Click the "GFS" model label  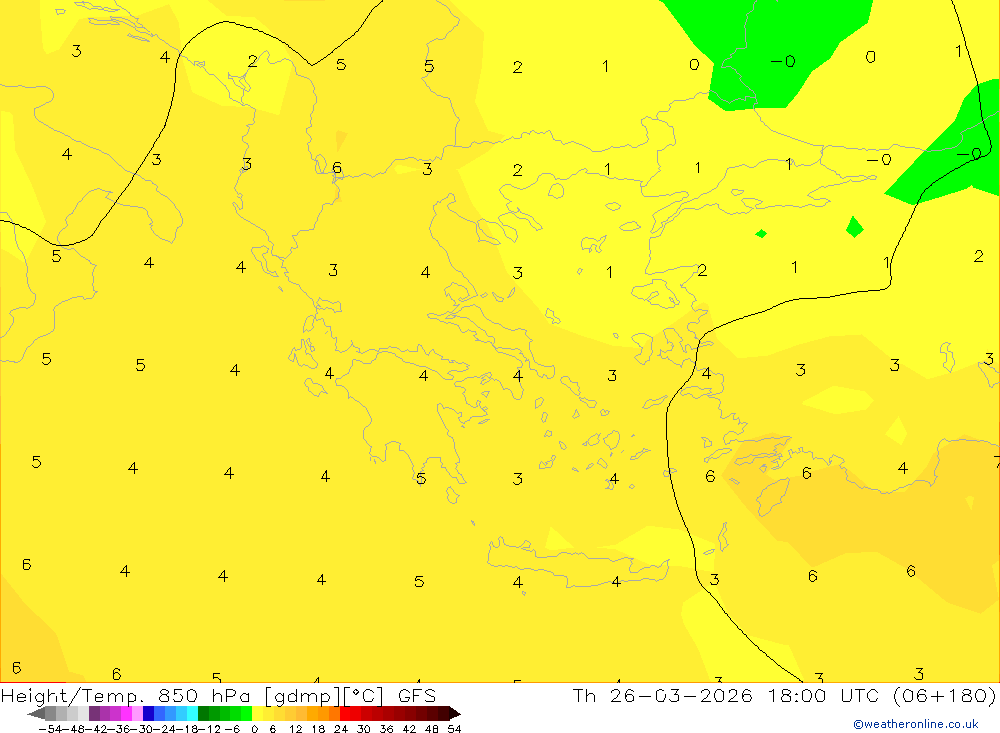click(416, 695)
